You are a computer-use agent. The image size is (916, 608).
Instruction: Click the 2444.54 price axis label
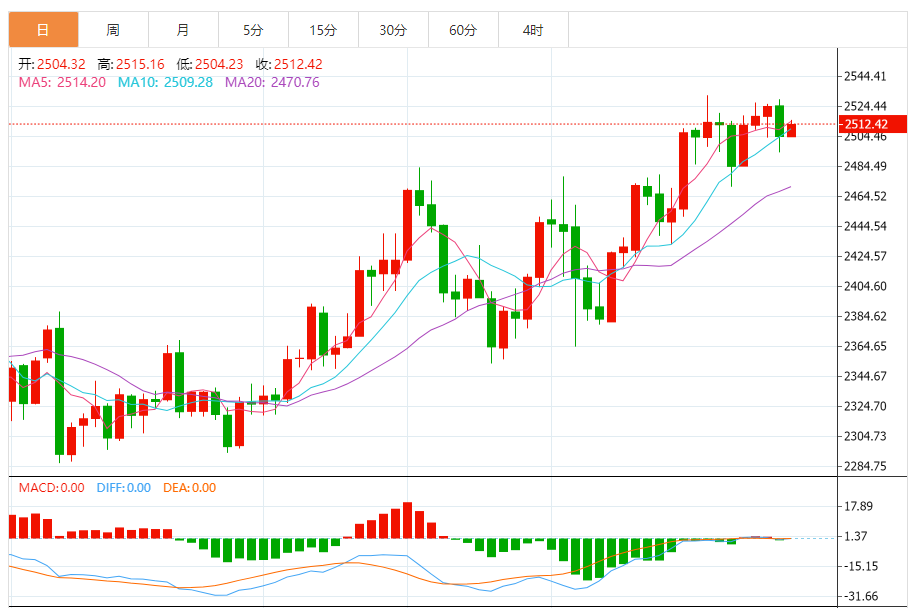pos(865,226)
